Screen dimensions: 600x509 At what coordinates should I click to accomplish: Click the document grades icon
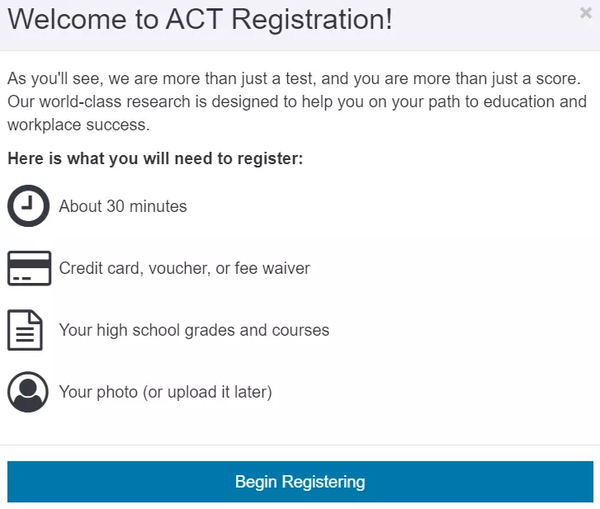(x=25, y=330)
